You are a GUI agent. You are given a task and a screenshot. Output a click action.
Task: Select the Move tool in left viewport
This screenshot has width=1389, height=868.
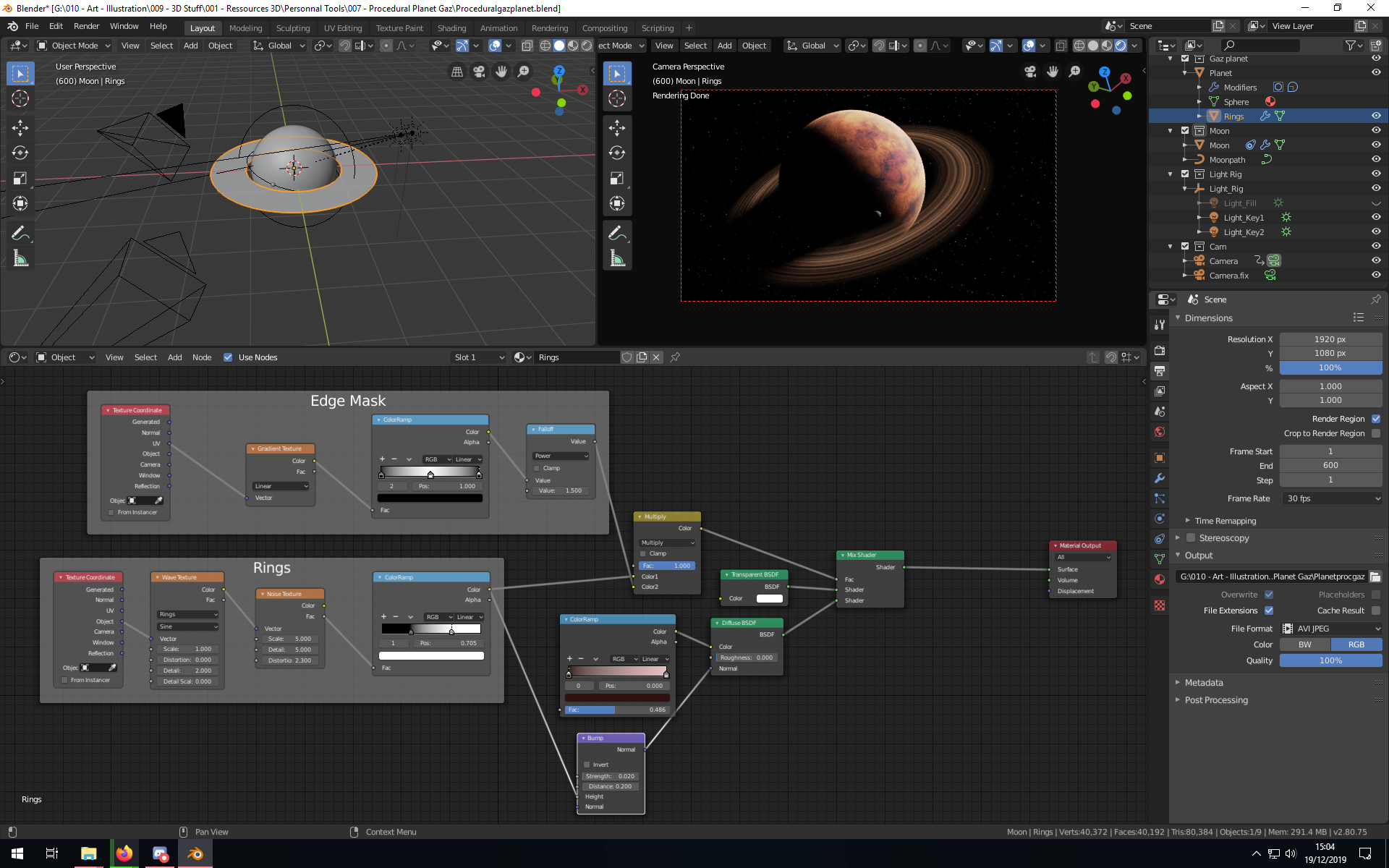point(20,128)
